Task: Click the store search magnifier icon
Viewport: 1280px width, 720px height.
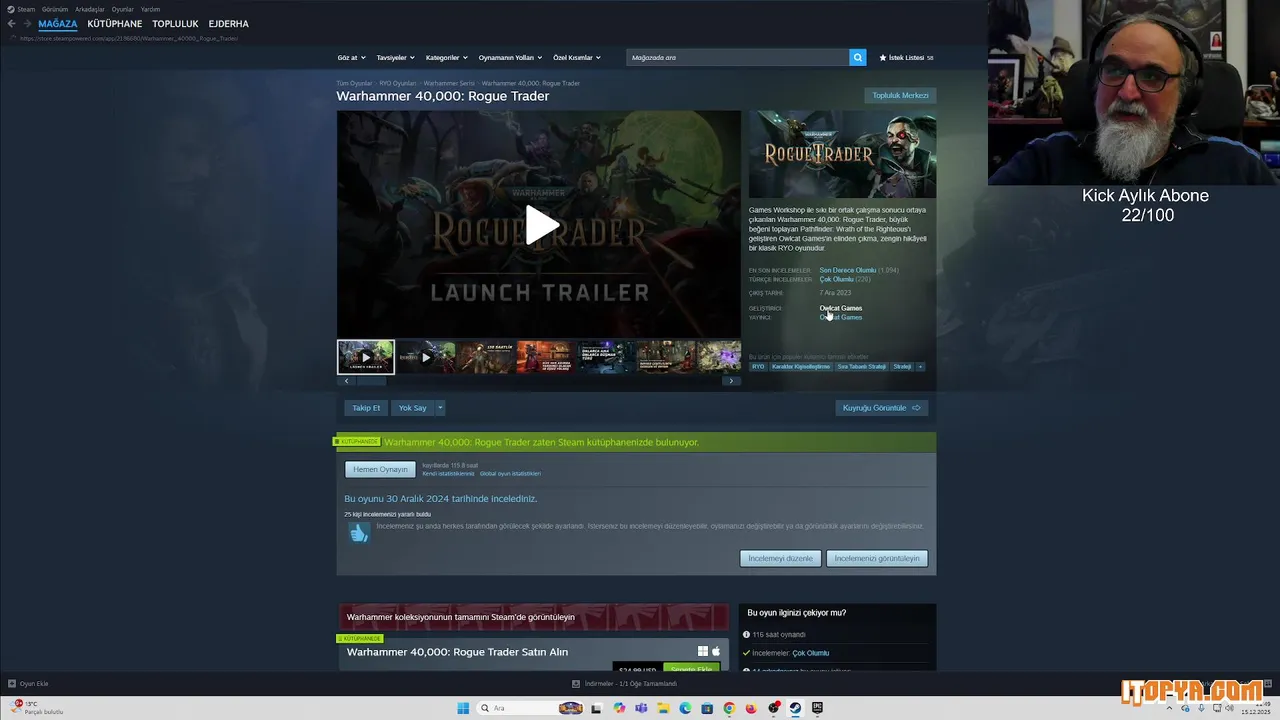Action: [x=857, y=58]
